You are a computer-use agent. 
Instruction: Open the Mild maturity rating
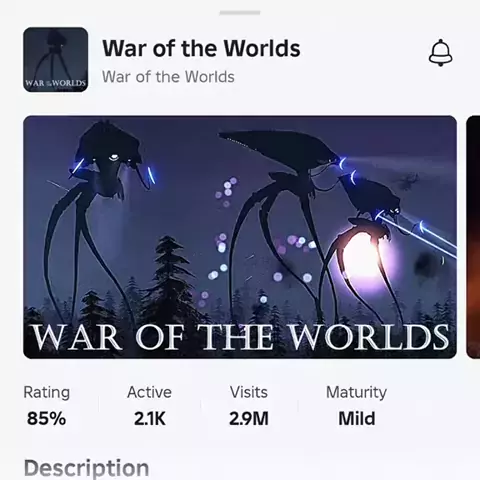[x=357, y=419]
